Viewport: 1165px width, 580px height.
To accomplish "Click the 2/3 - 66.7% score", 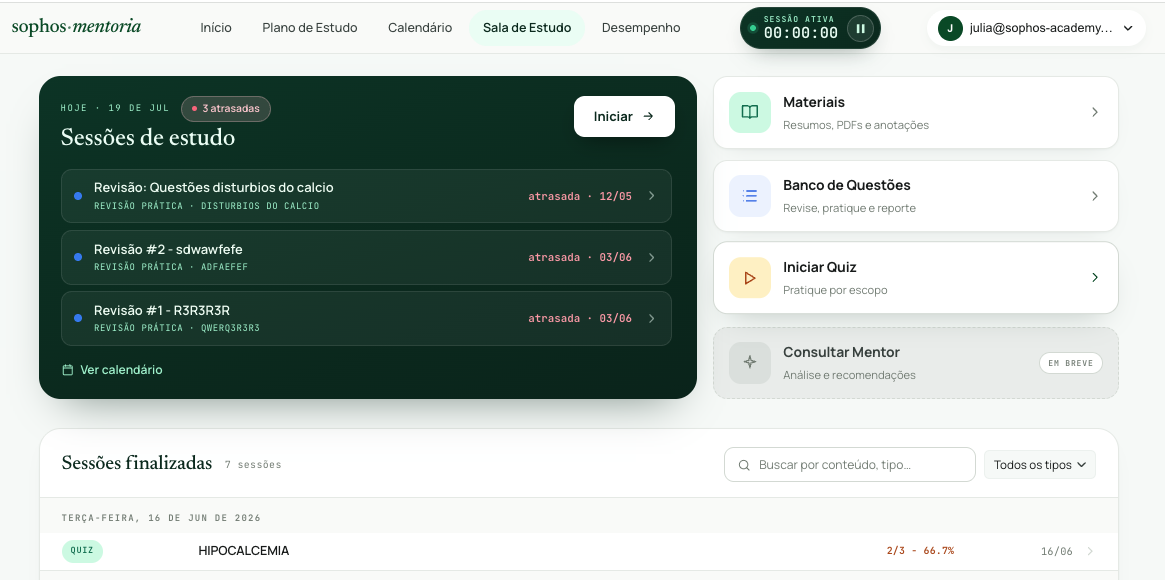I will [920, 551].
